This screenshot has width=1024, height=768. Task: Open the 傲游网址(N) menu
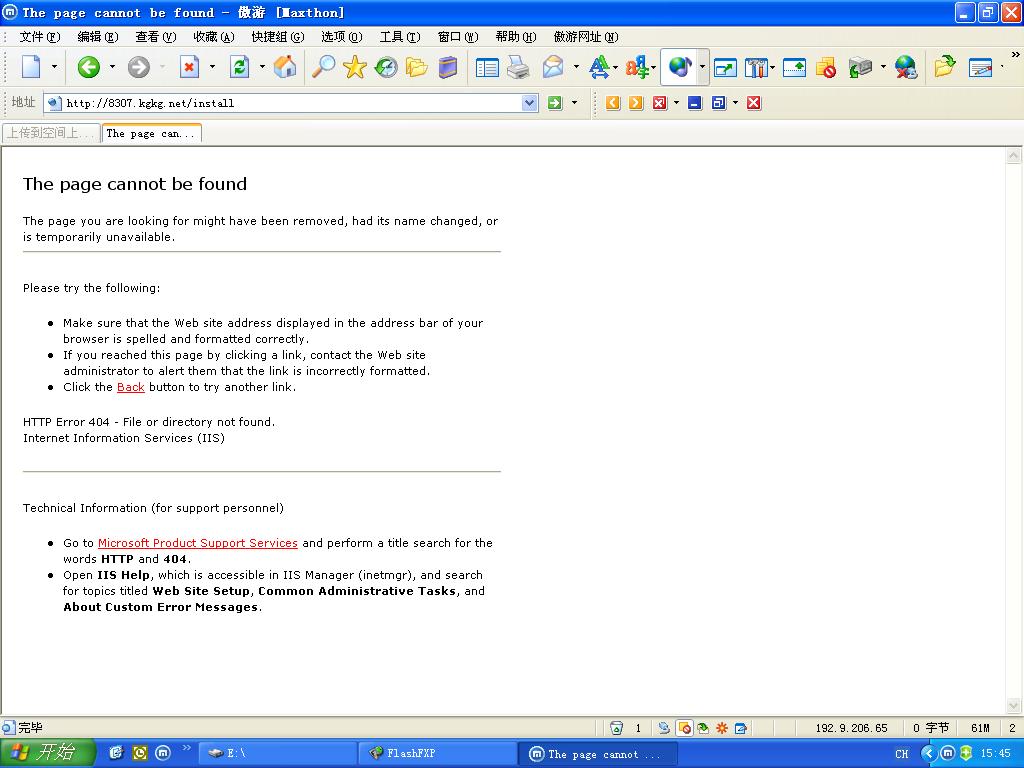point(586,37)
